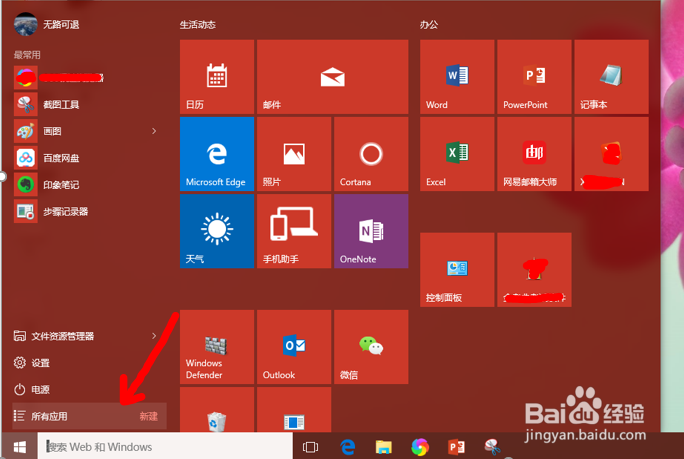The height and width of the screenshot is (459, 684).
Task: Open PowerPoint from the taskbar
Action: tap(456, 447)
